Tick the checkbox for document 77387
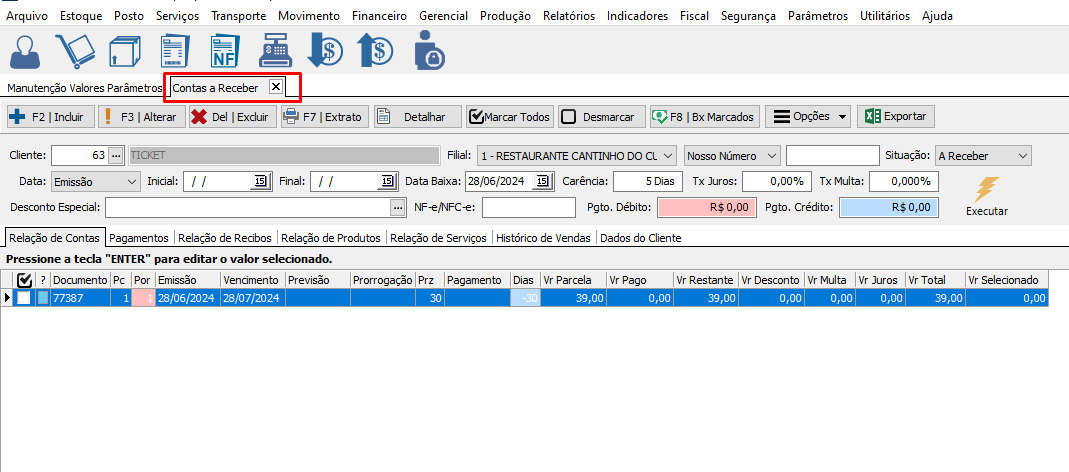This screenshot has height=472, width=1069. coord(24,298)
